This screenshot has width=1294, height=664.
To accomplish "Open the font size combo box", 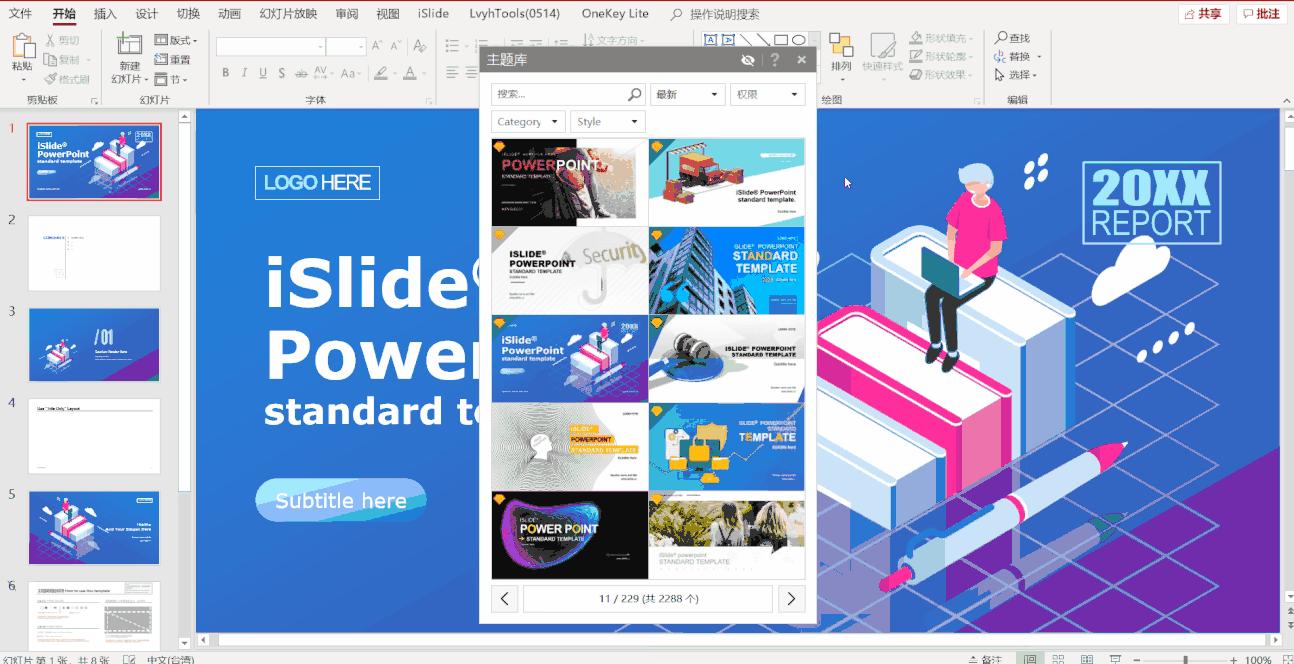I will click(346, 46).
